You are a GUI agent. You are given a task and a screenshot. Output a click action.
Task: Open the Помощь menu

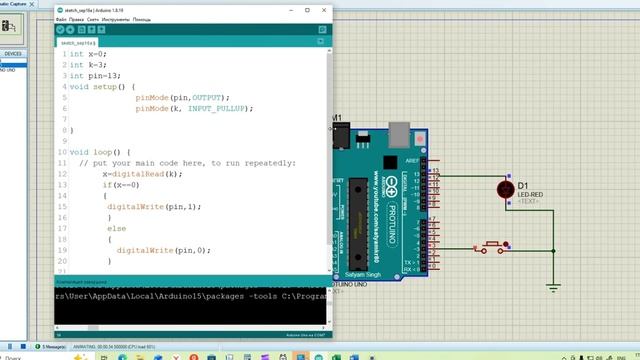142,20
